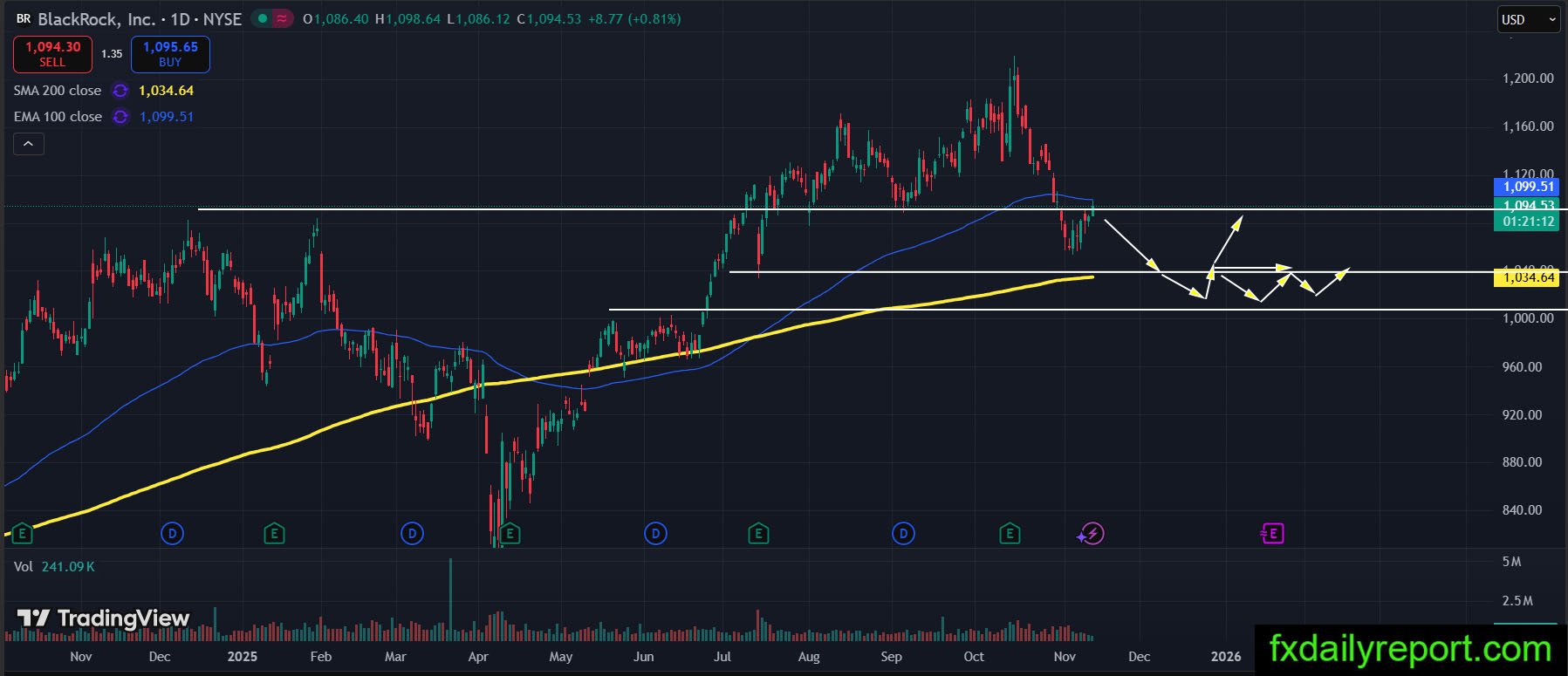Click the 1.35 spread value
The image size is (1568, 676).
[112, 54]
